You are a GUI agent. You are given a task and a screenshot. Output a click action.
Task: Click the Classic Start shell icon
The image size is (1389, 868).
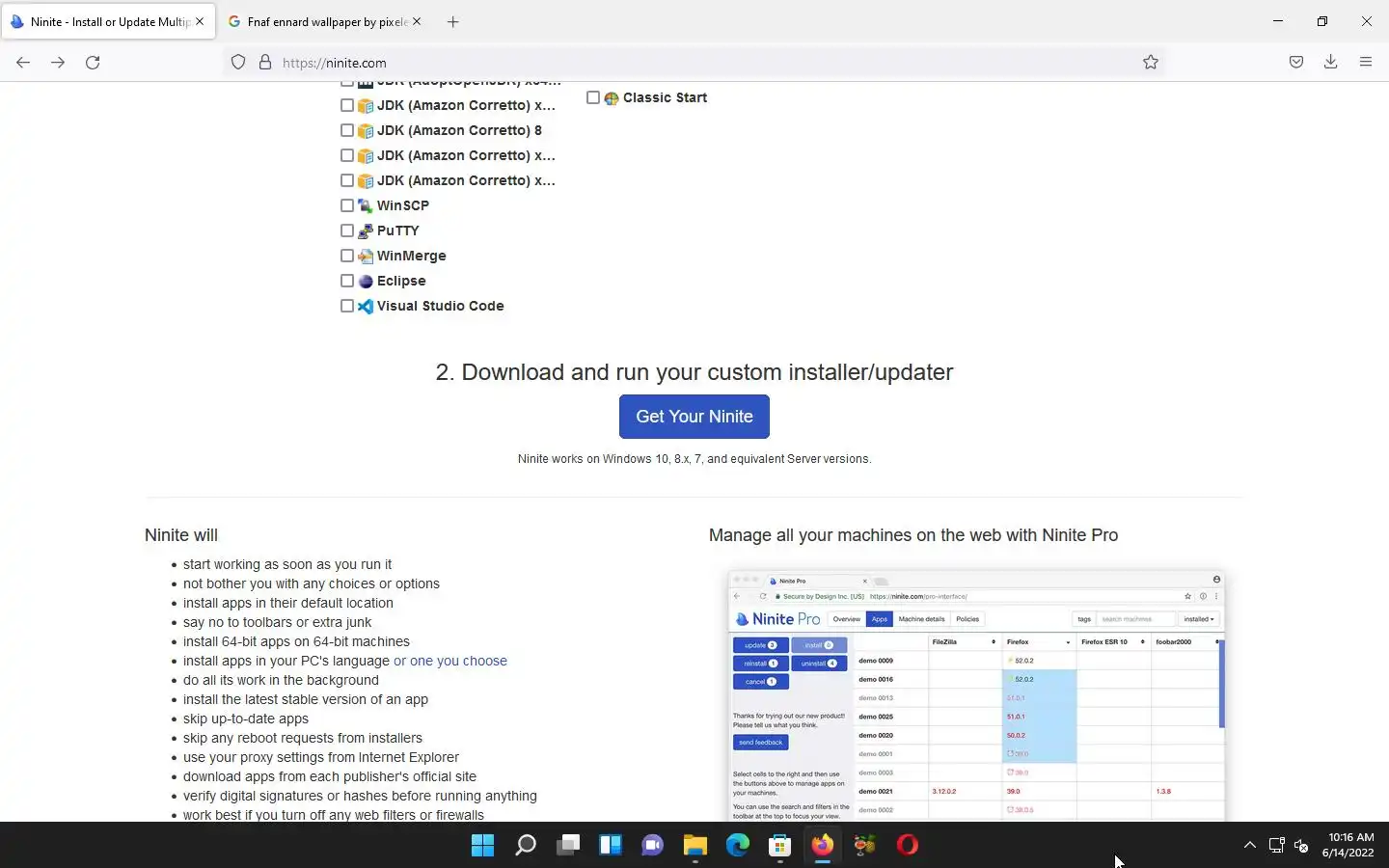coord(612,97)
